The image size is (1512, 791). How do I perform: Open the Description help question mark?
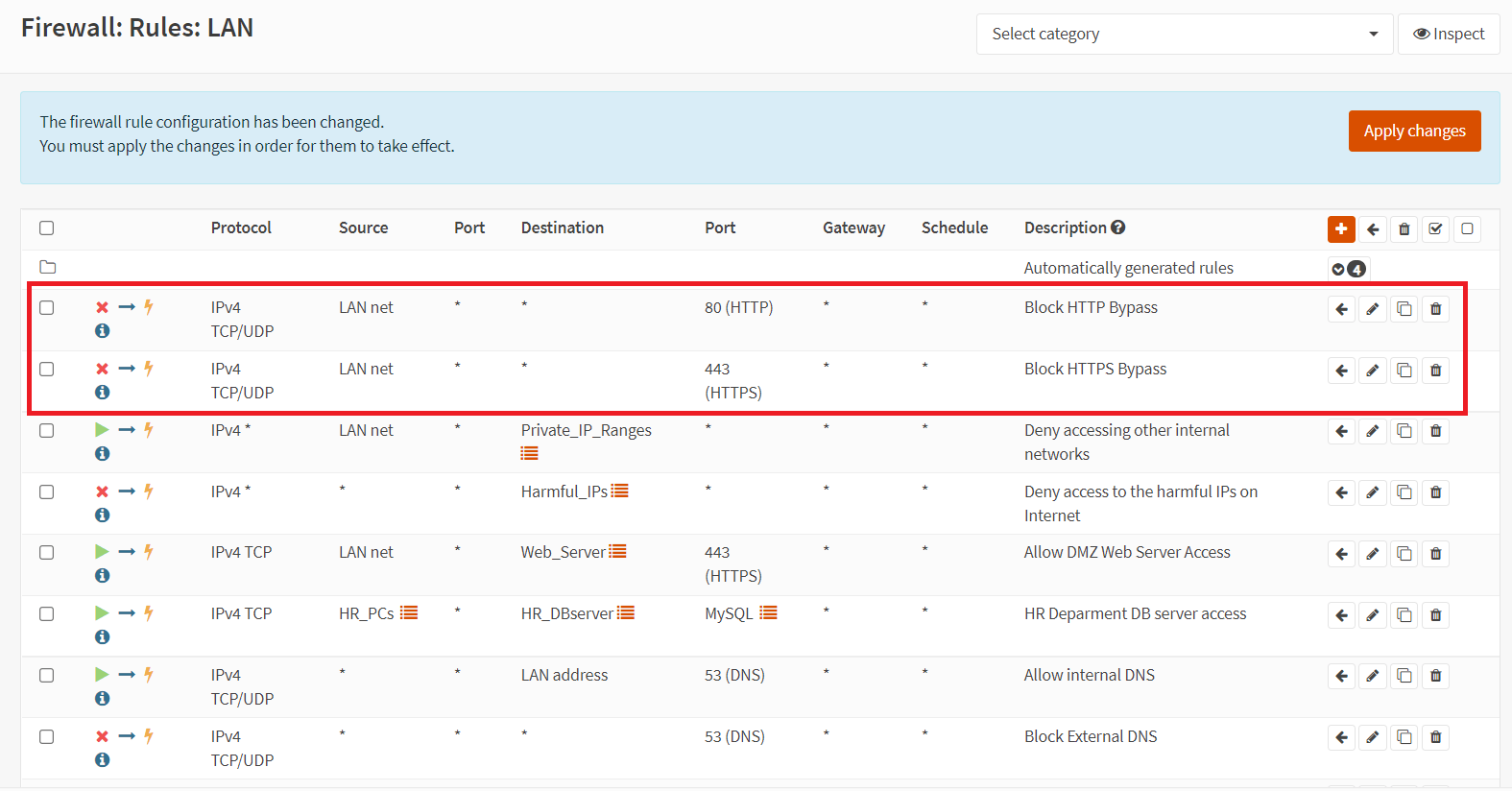(1118, 228)
